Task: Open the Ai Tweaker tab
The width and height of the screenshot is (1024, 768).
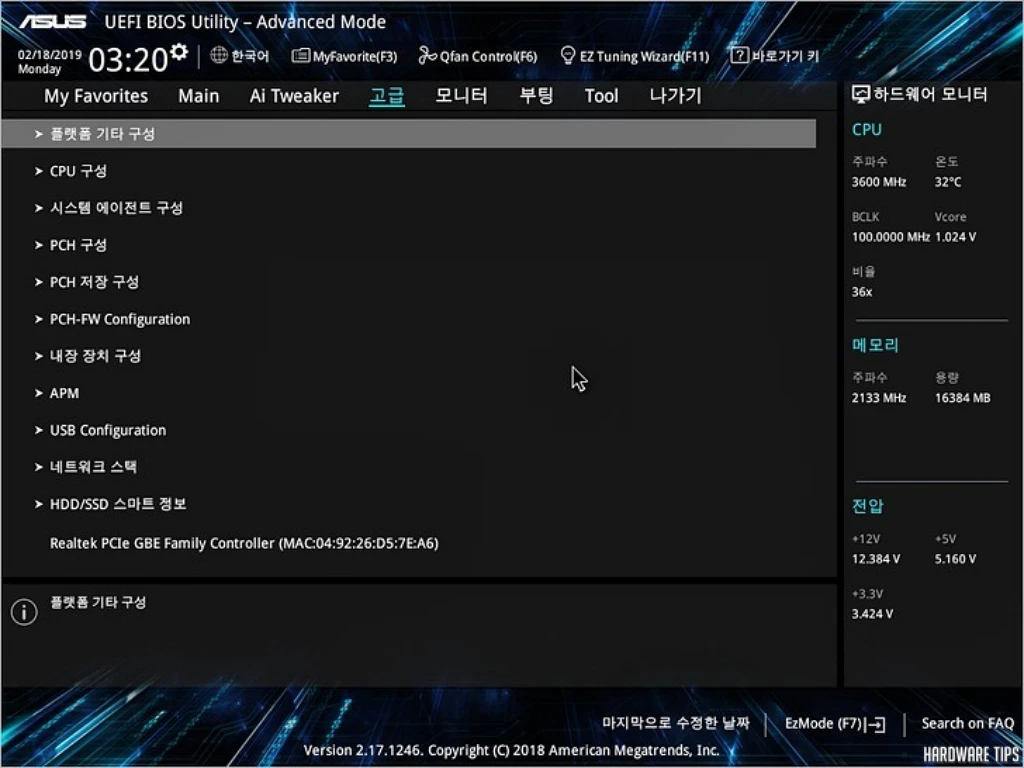Action: click(x=294, y=96)
